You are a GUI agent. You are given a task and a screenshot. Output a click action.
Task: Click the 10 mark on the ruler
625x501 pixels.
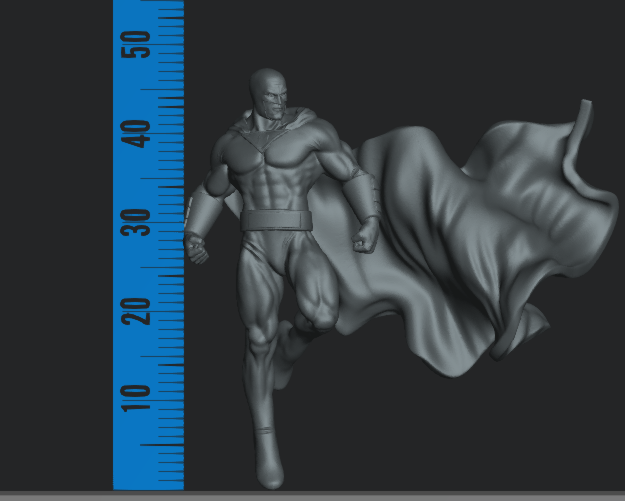136,399
